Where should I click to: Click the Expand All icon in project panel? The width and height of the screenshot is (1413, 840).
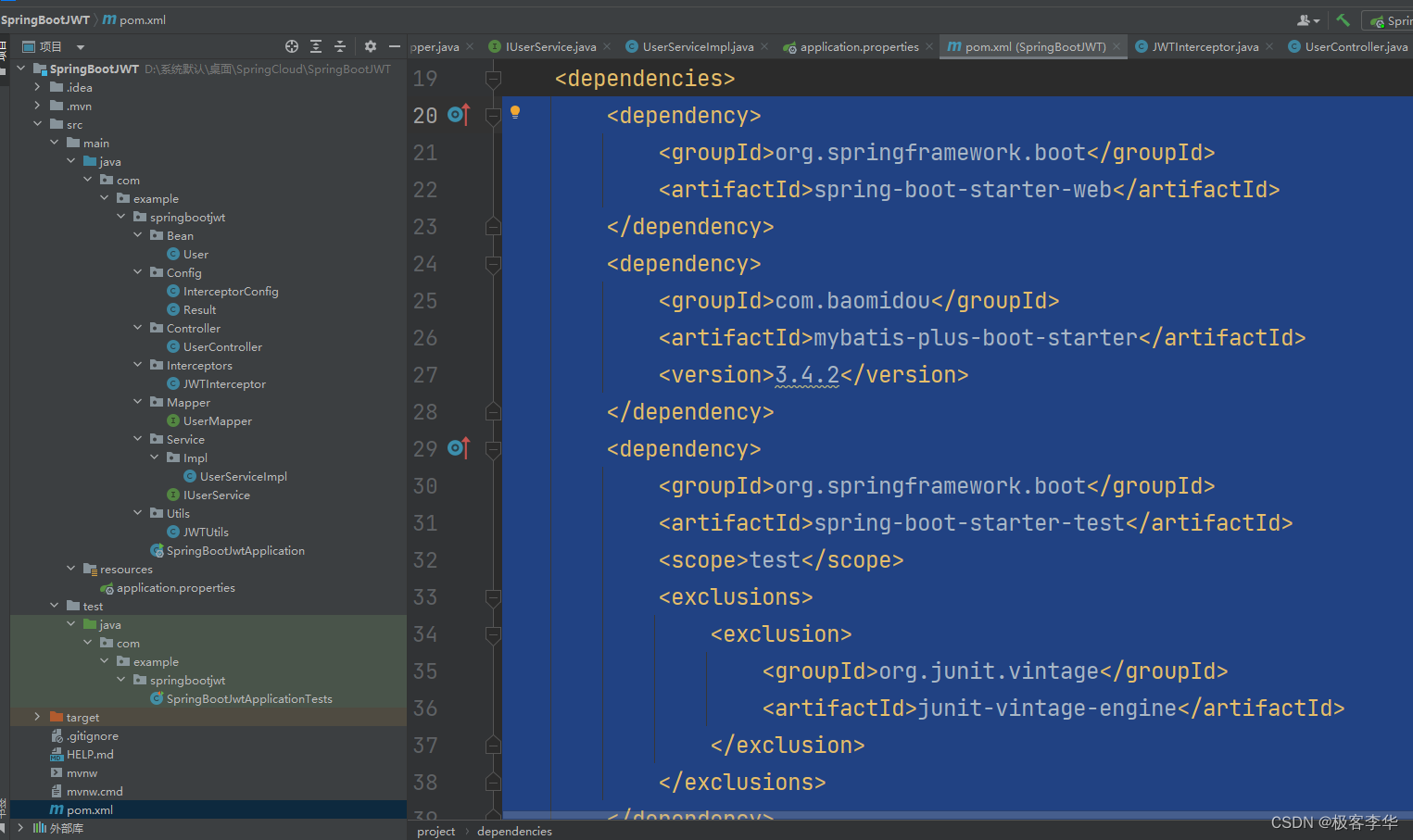coord(316,46)
